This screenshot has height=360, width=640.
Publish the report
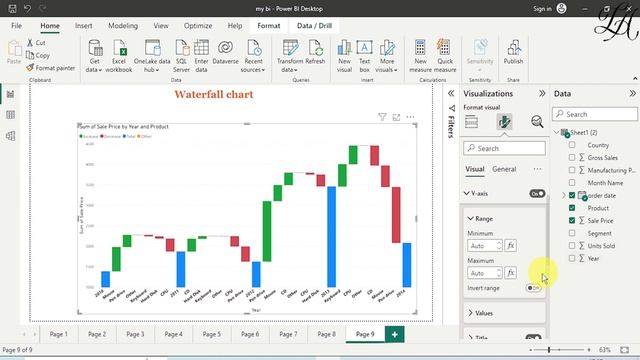(513, 52)
